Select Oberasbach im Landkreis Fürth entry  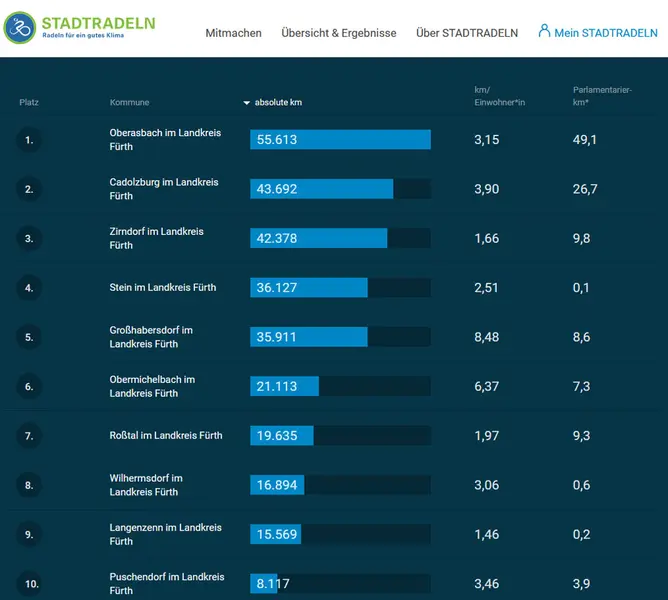tap(164, 140)
